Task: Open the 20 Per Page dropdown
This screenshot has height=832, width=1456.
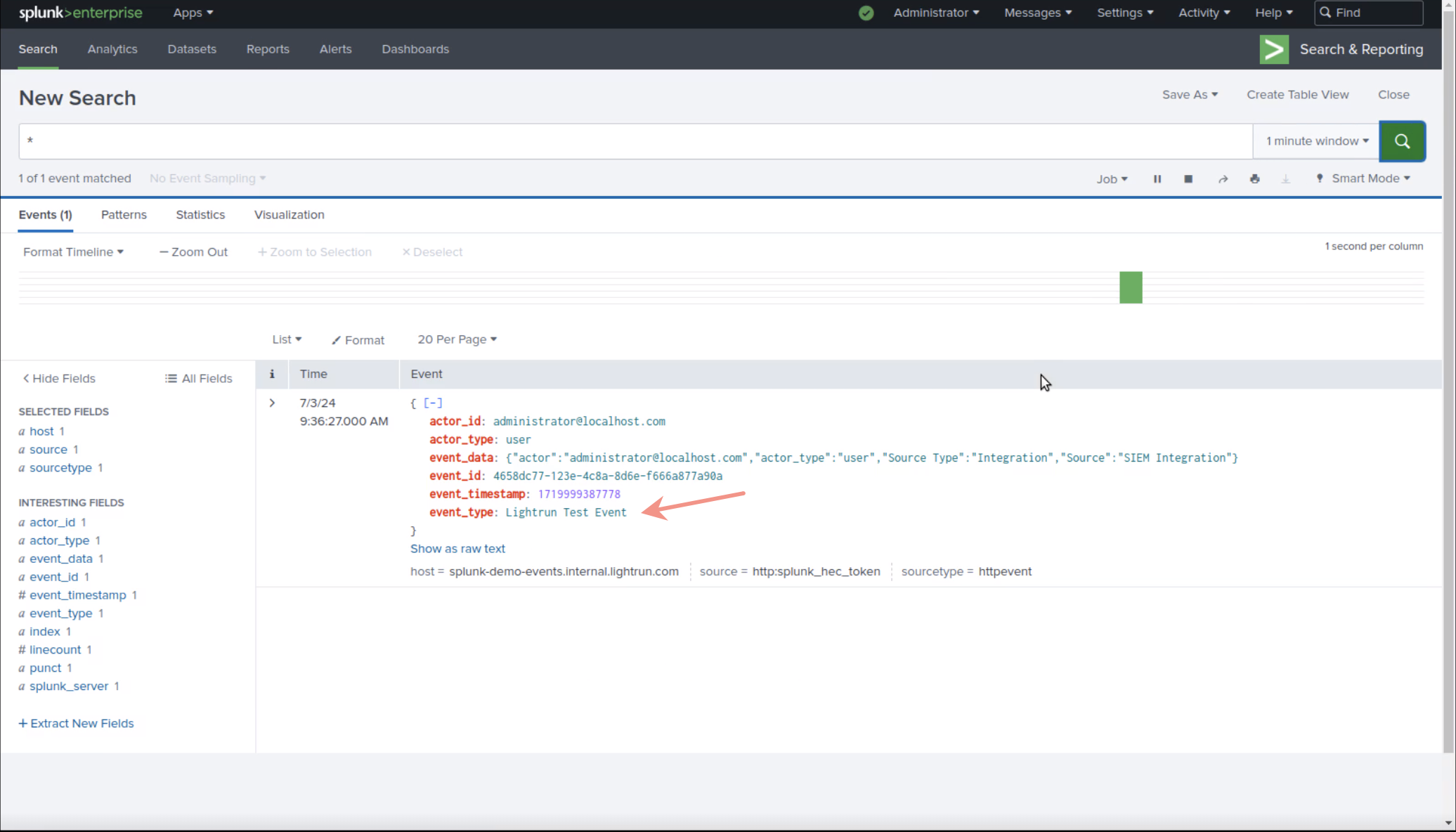Action: (x=457, y=339)
